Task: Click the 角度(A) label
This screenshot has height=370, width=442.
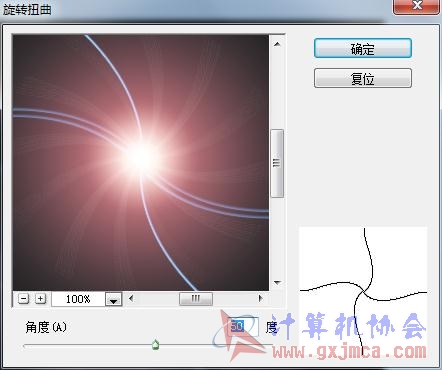Action: 46,327
